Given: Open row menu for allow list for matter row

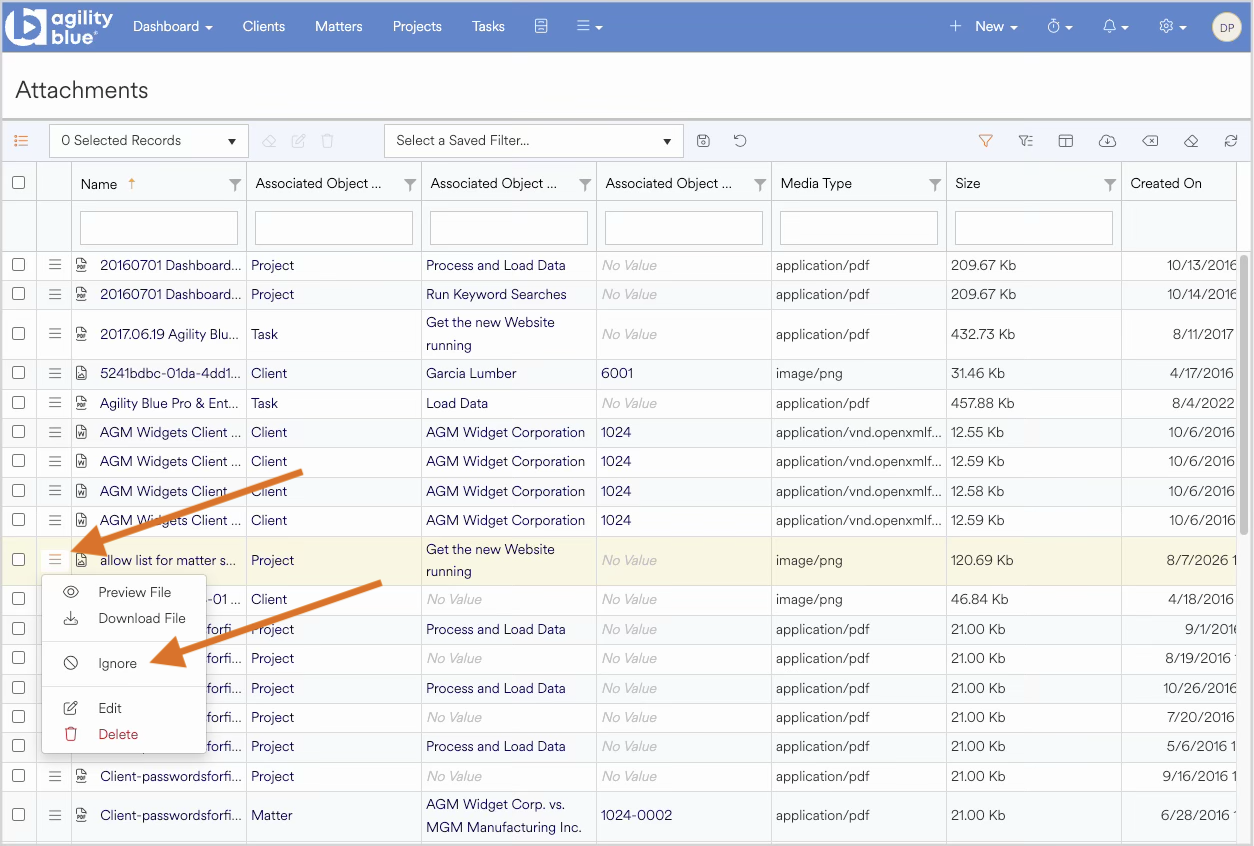Looking at the screenshot, I should 55,560.
